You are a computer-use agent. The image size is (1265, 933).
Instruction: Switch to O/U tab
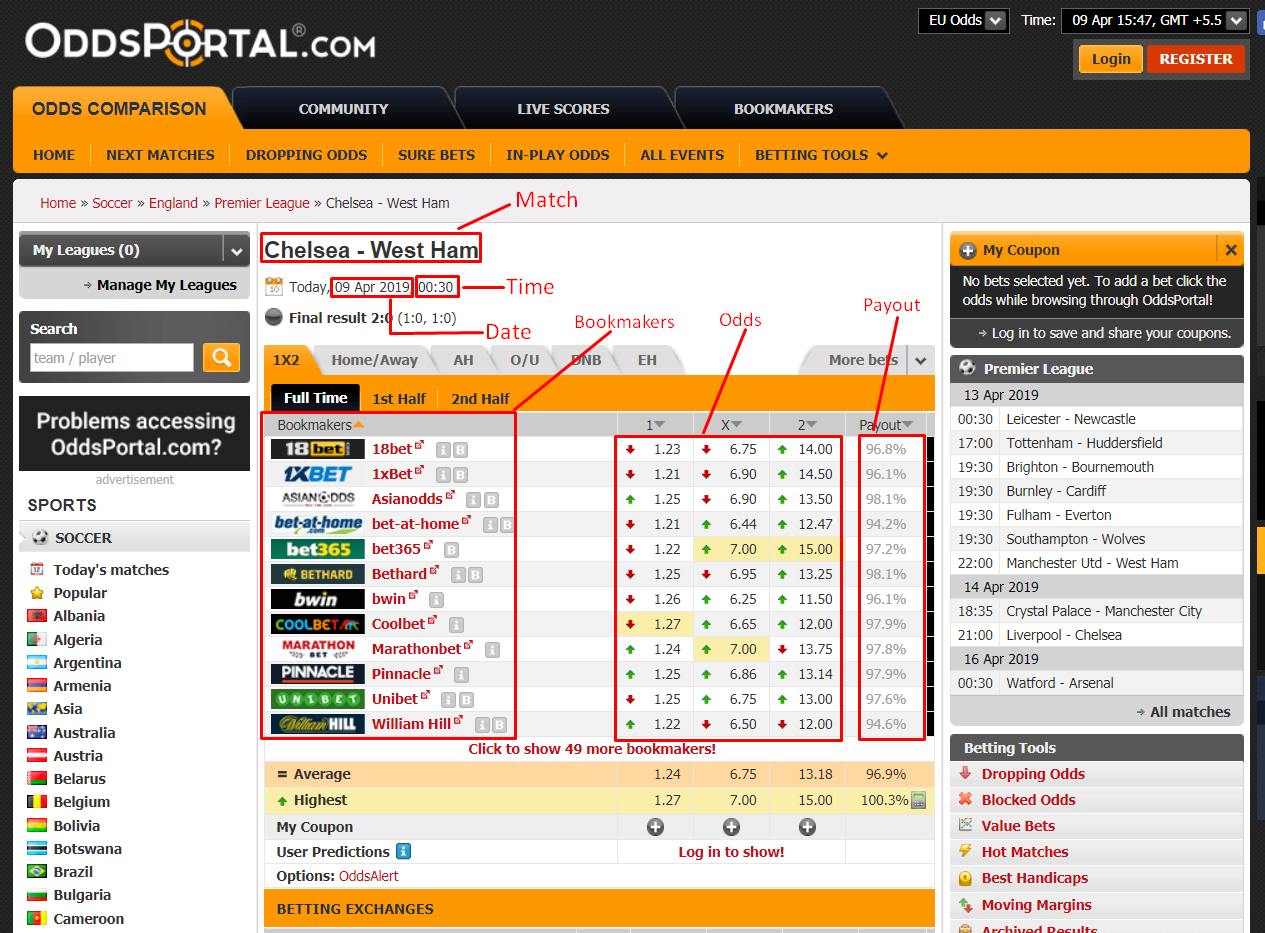524,360
